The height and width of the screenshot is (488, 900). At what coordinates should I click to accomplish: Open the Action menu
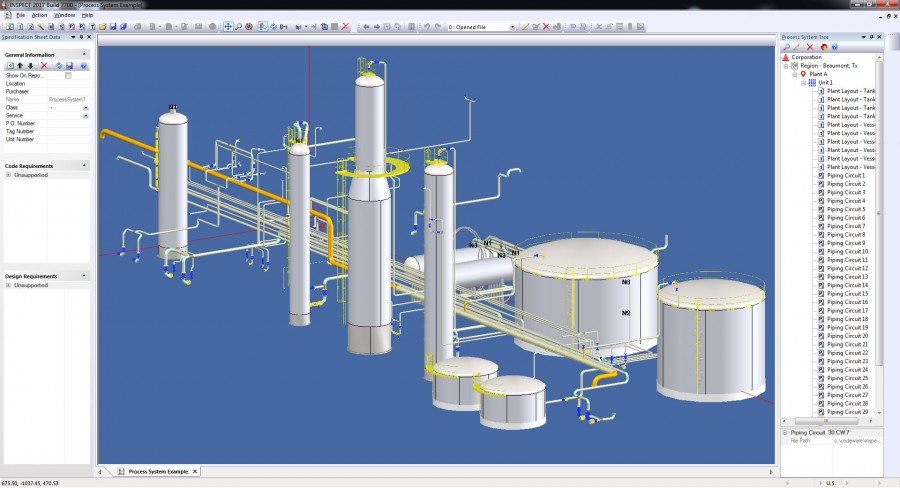coord(39,15)
